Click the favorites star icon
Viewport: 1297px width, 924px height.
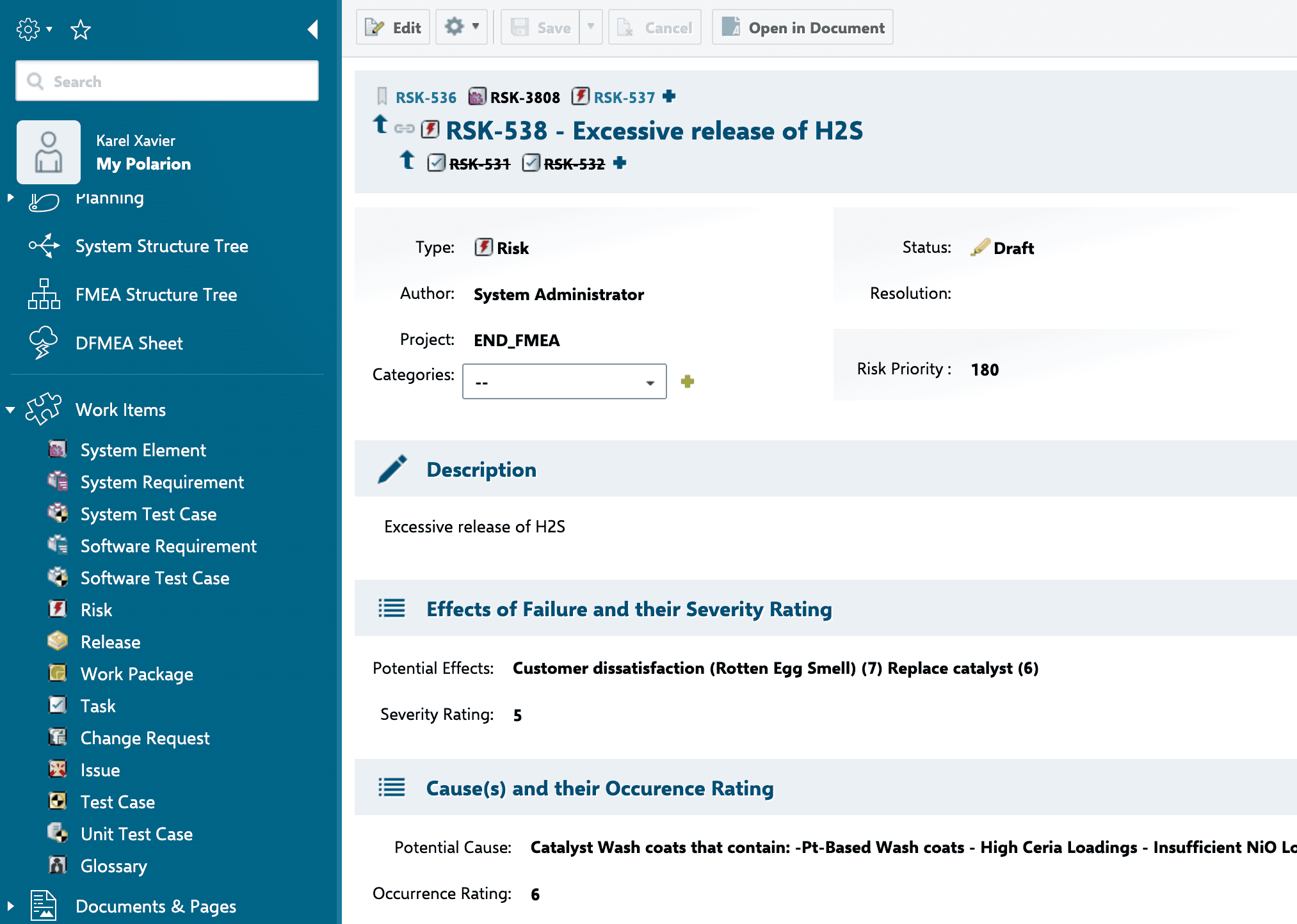81,29
